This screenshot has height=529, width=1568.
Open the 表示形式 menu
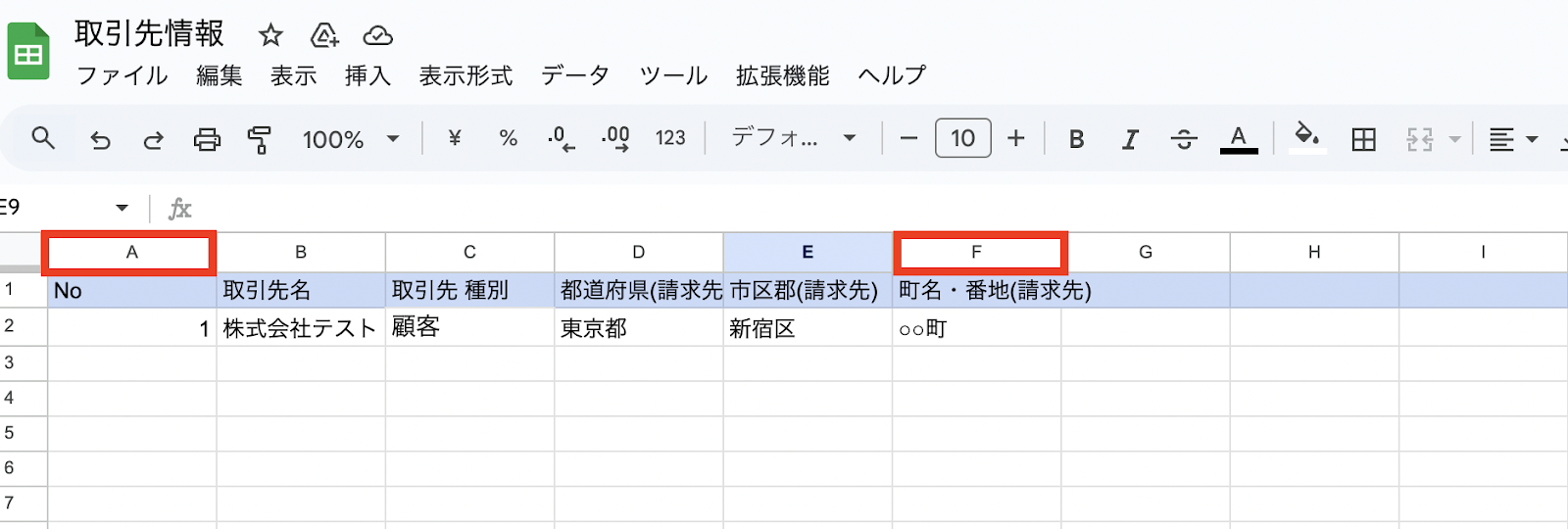[465, 75]
